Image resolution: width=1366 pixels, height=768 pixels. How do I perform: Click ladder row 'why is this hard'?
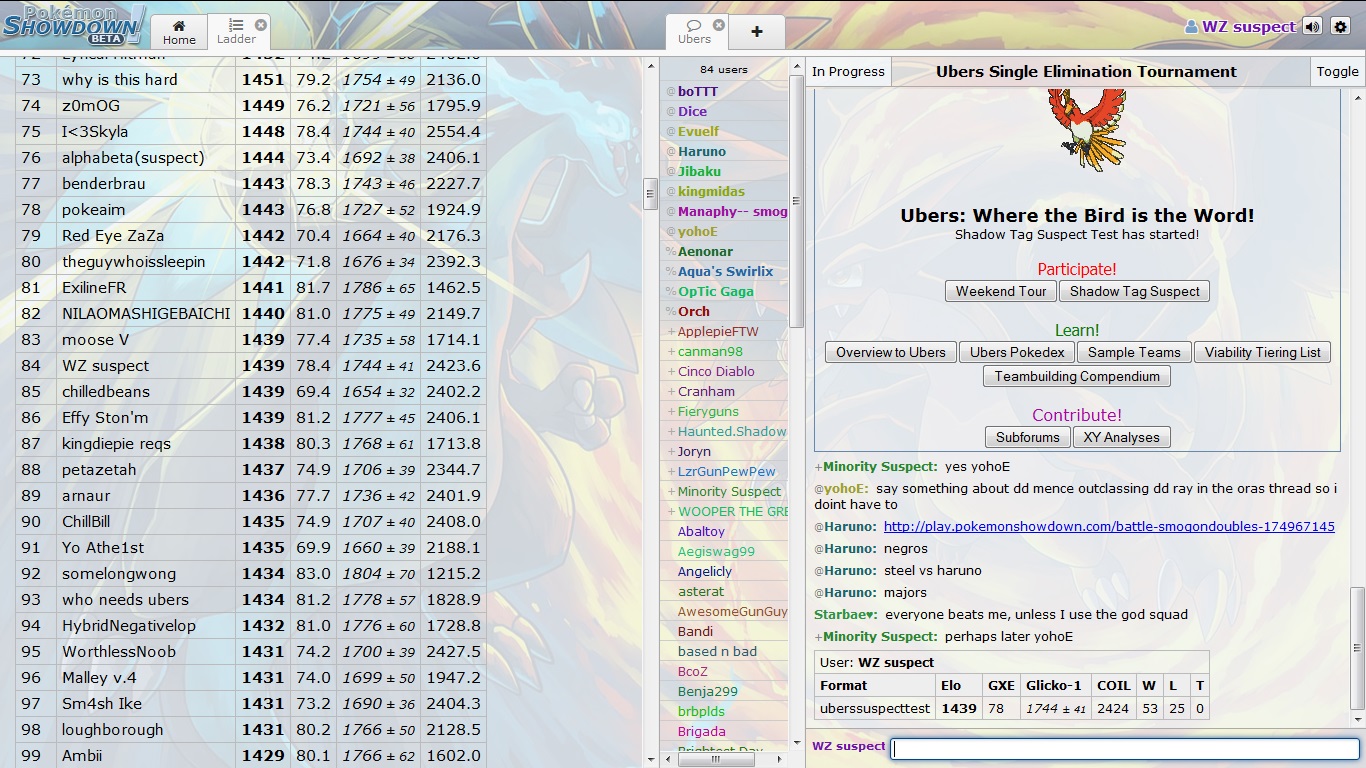coord(251,80)
